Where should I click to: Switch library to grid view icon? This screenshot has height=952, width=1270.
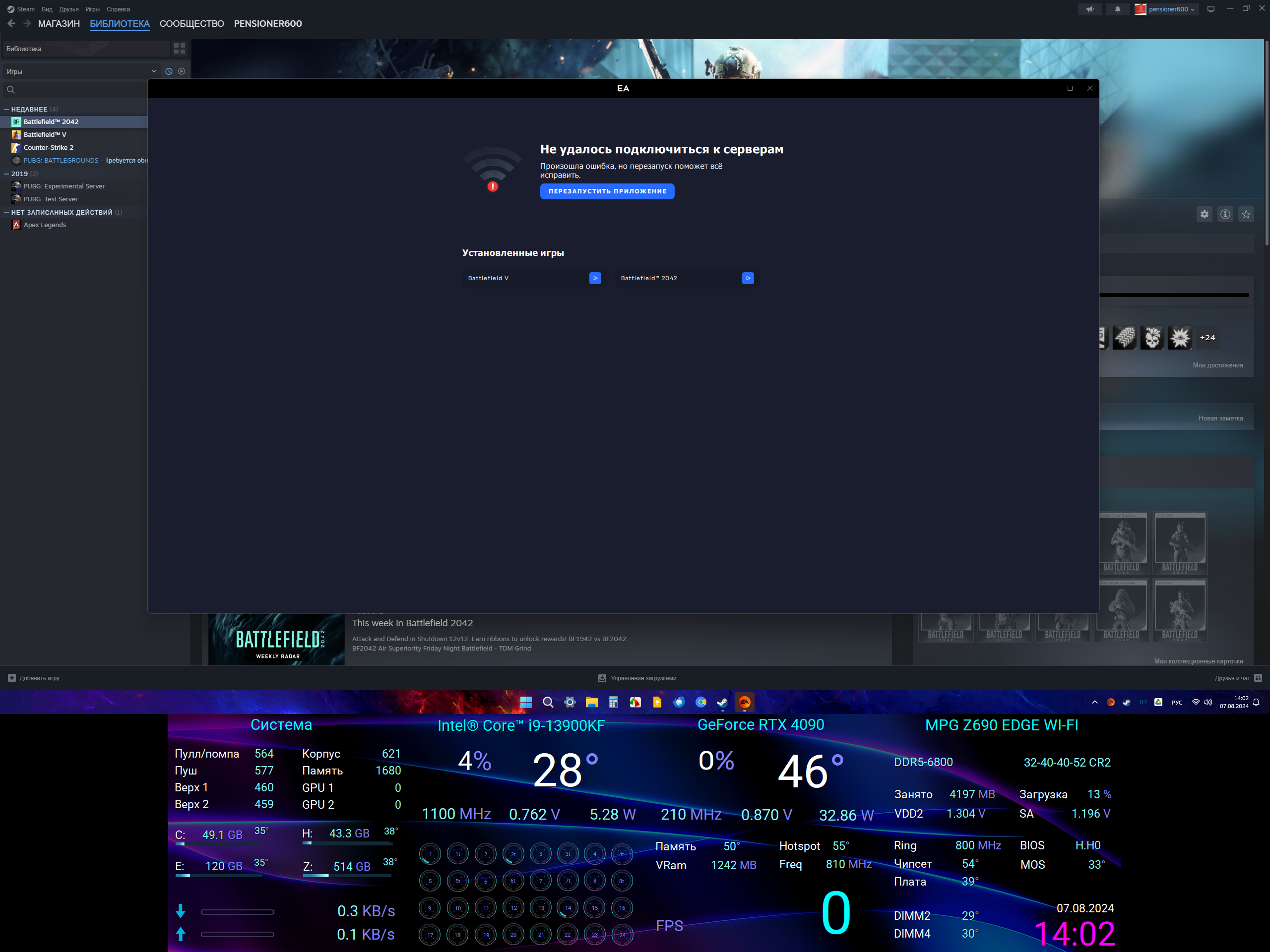(179, 49)
